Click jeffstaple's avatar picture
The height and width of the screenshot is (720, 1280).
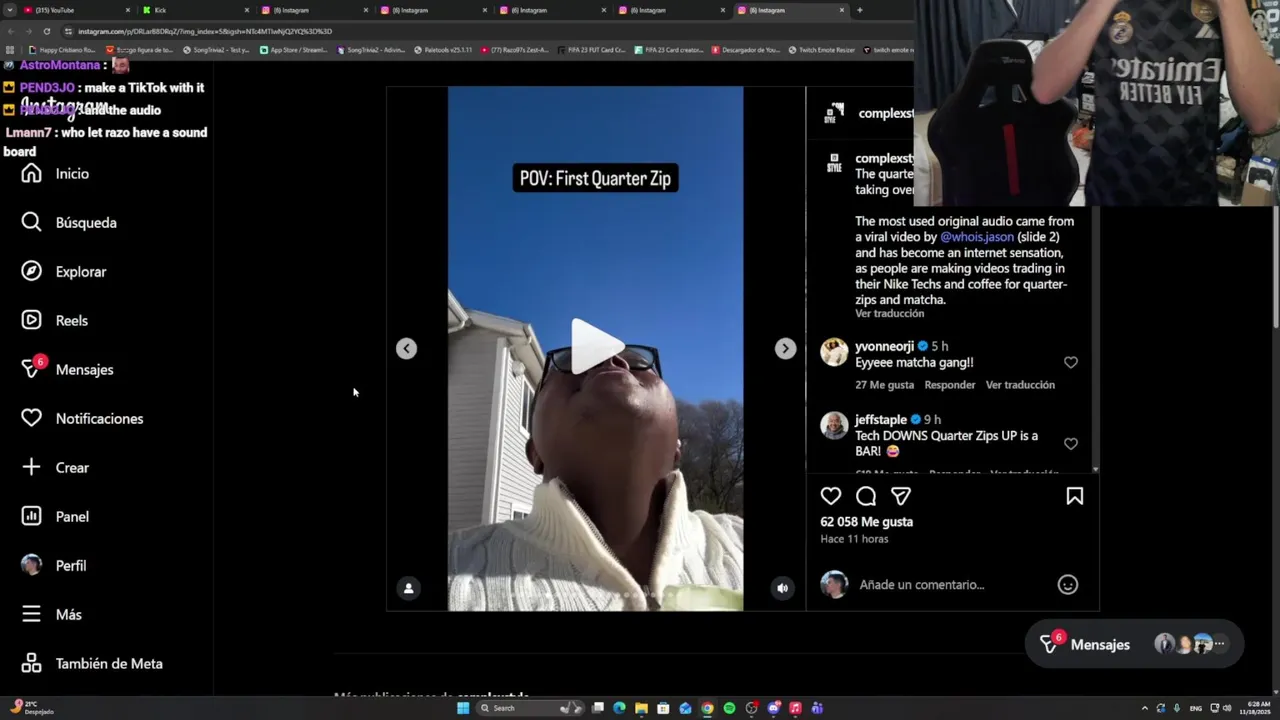click(x=834, y=426)
